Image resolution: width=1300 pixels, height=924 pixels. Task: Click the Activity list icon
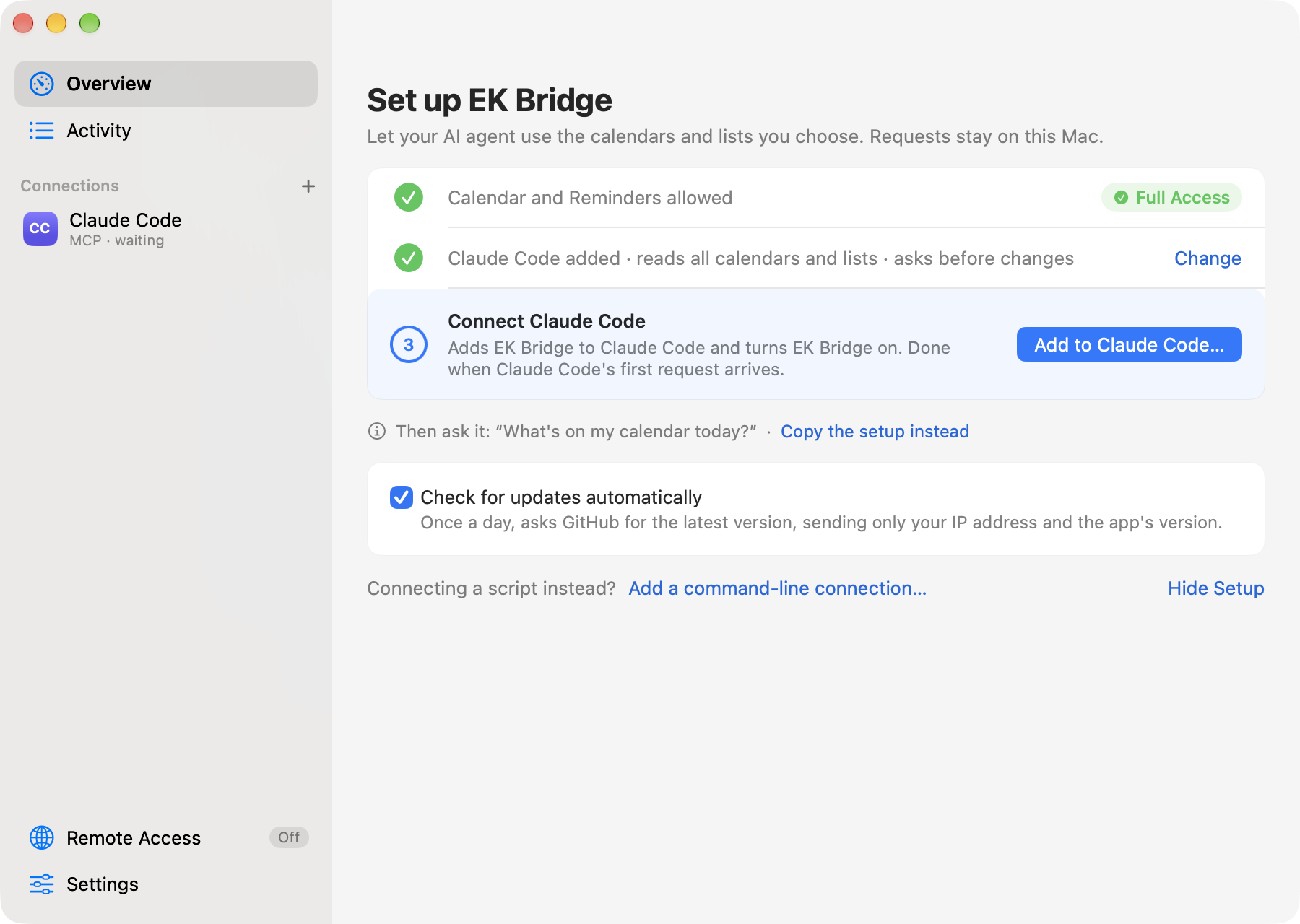(42, 131)
